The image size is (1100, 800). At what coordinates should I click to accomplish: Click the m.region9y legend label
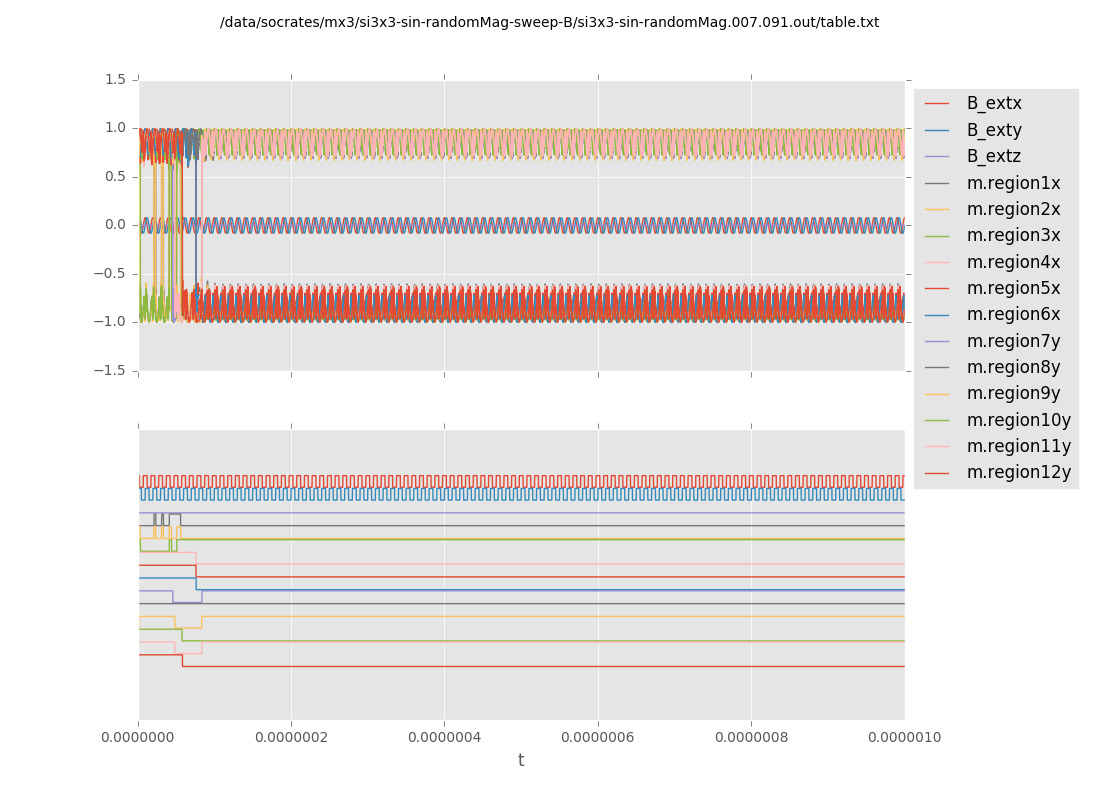pyautogui.click(x=1013, y=393)
